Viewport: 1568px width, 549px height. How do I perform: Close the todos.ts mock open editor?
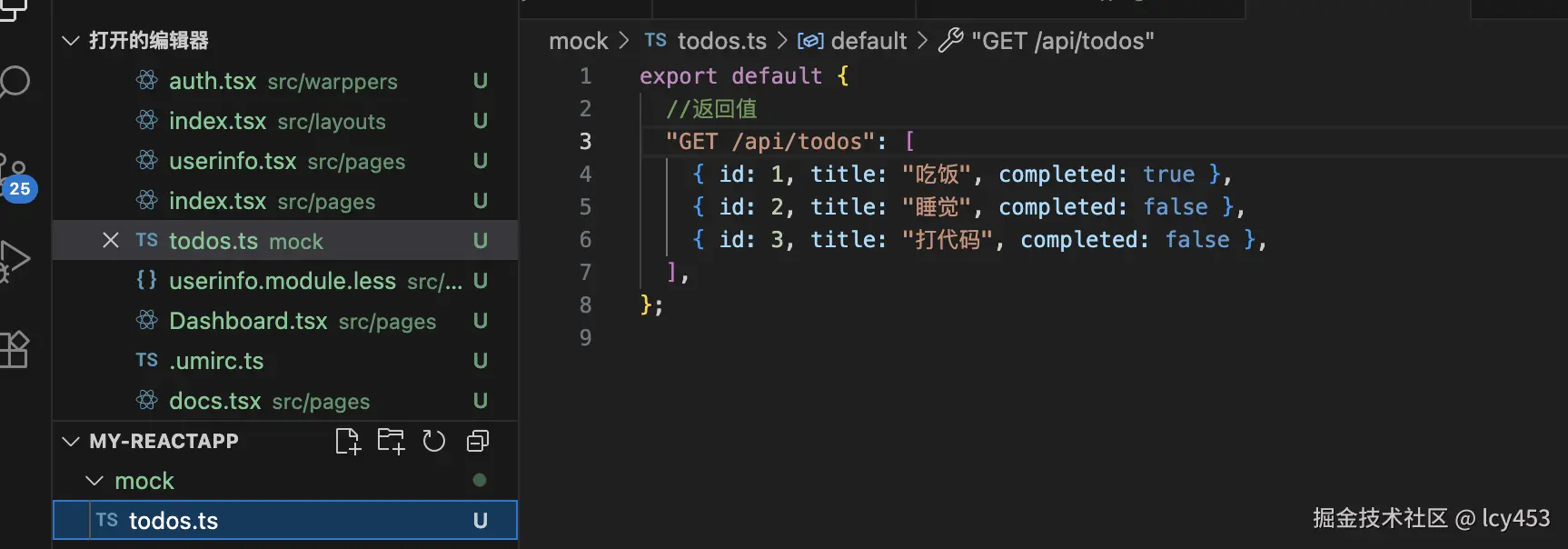111,241
